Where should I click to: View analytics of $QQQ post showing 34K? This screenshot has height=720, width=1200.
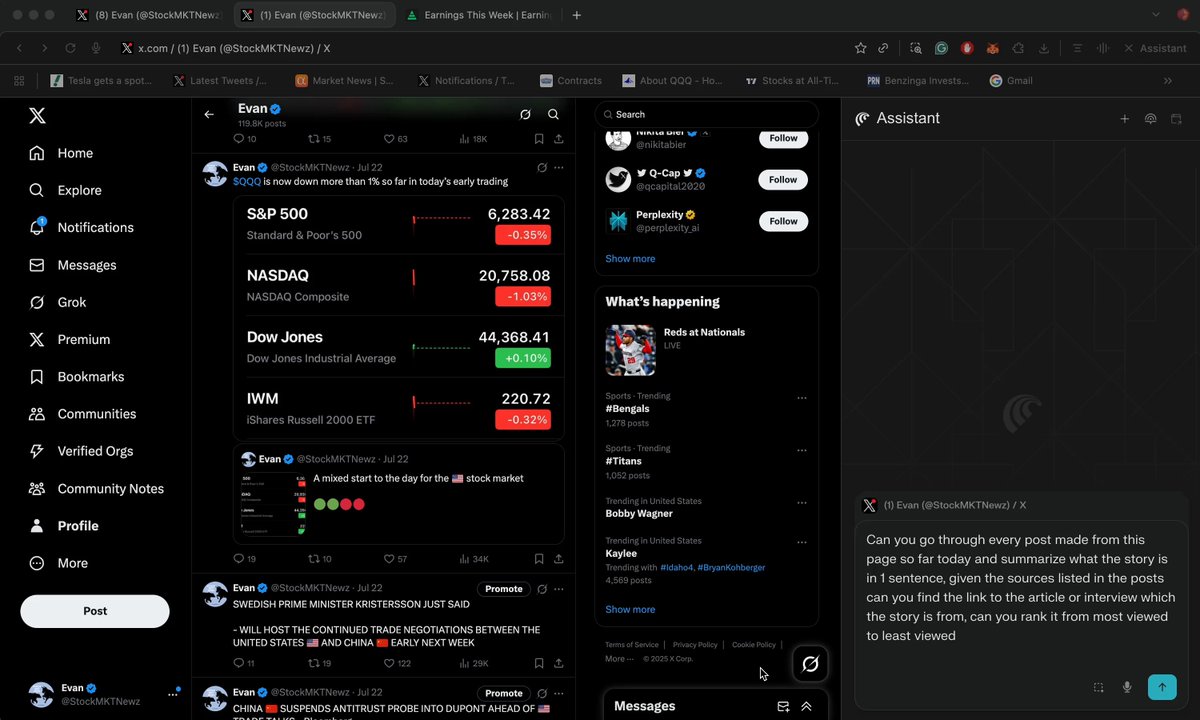(x=474, y=559)
